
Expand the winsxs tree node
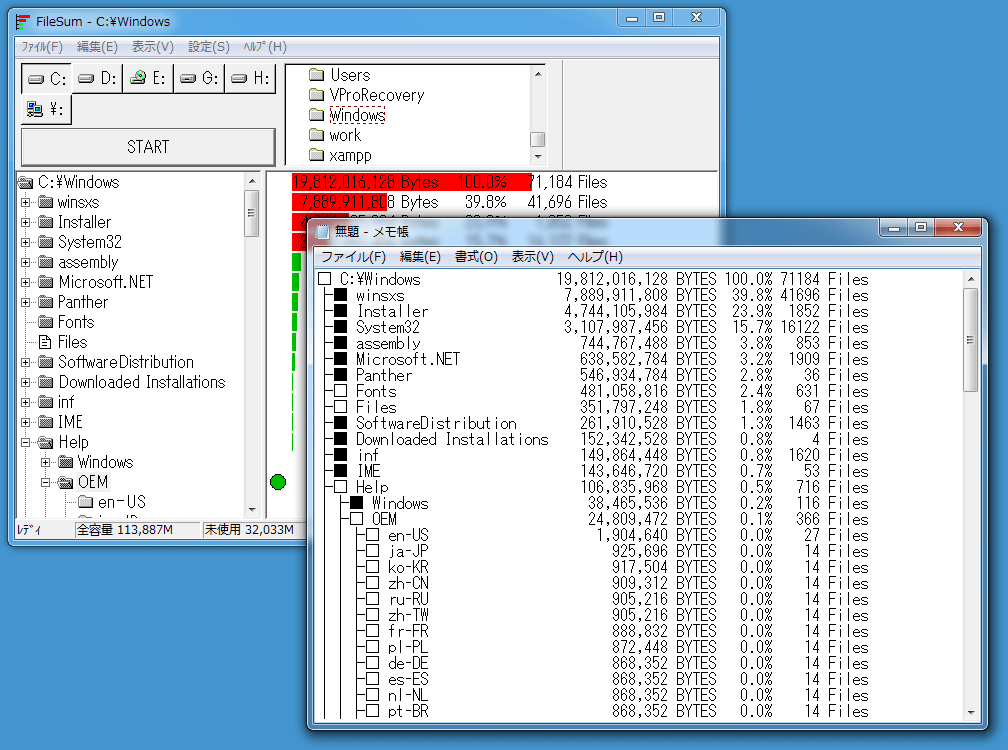(26, 202)
